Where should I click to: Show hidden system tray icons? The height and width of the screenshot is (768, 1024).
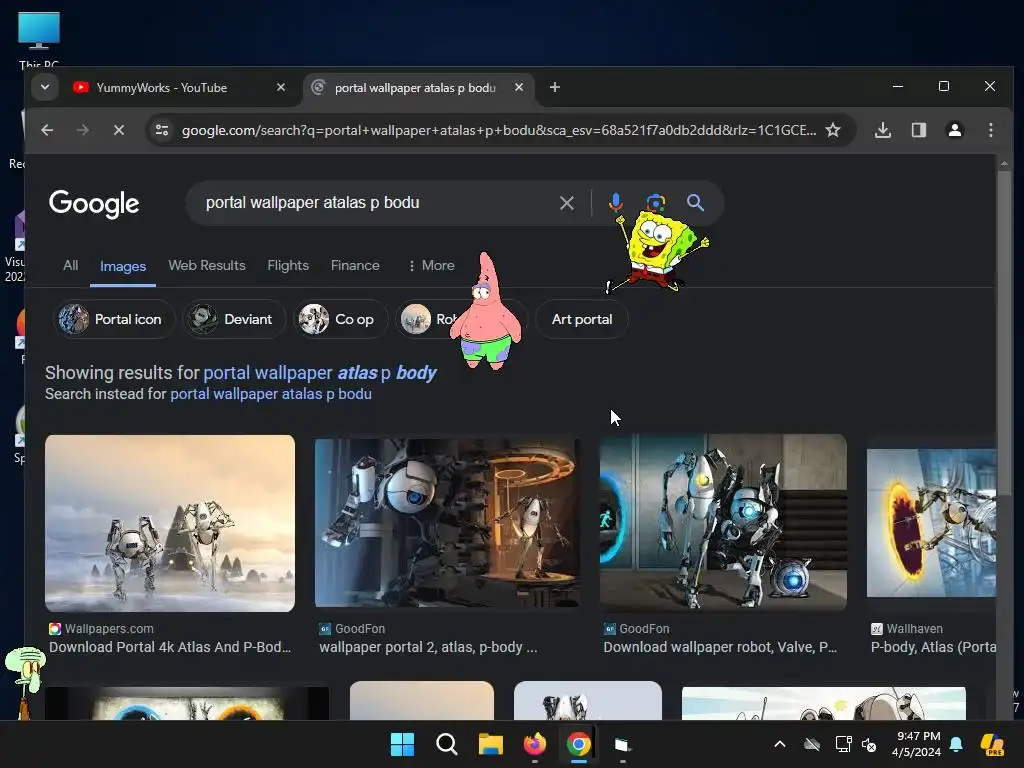(780, 744)
